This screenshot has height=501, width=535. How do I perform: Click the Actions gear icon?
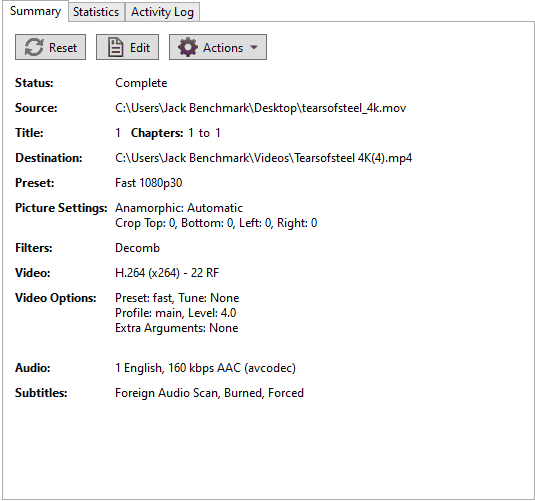point(188,47)
